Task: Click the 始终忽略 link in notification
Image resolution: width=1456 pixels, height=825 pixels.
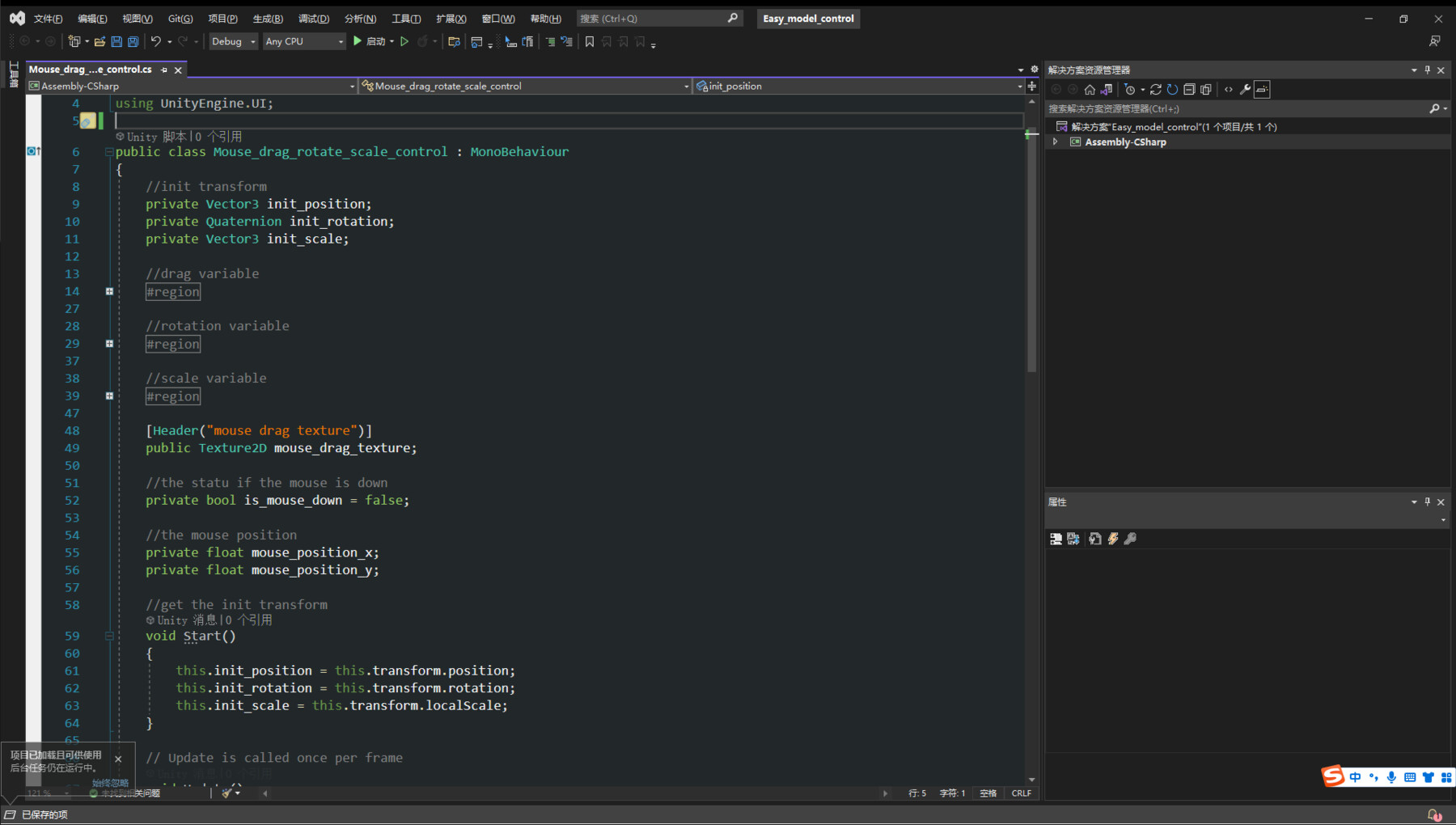Action: point(110,783)
